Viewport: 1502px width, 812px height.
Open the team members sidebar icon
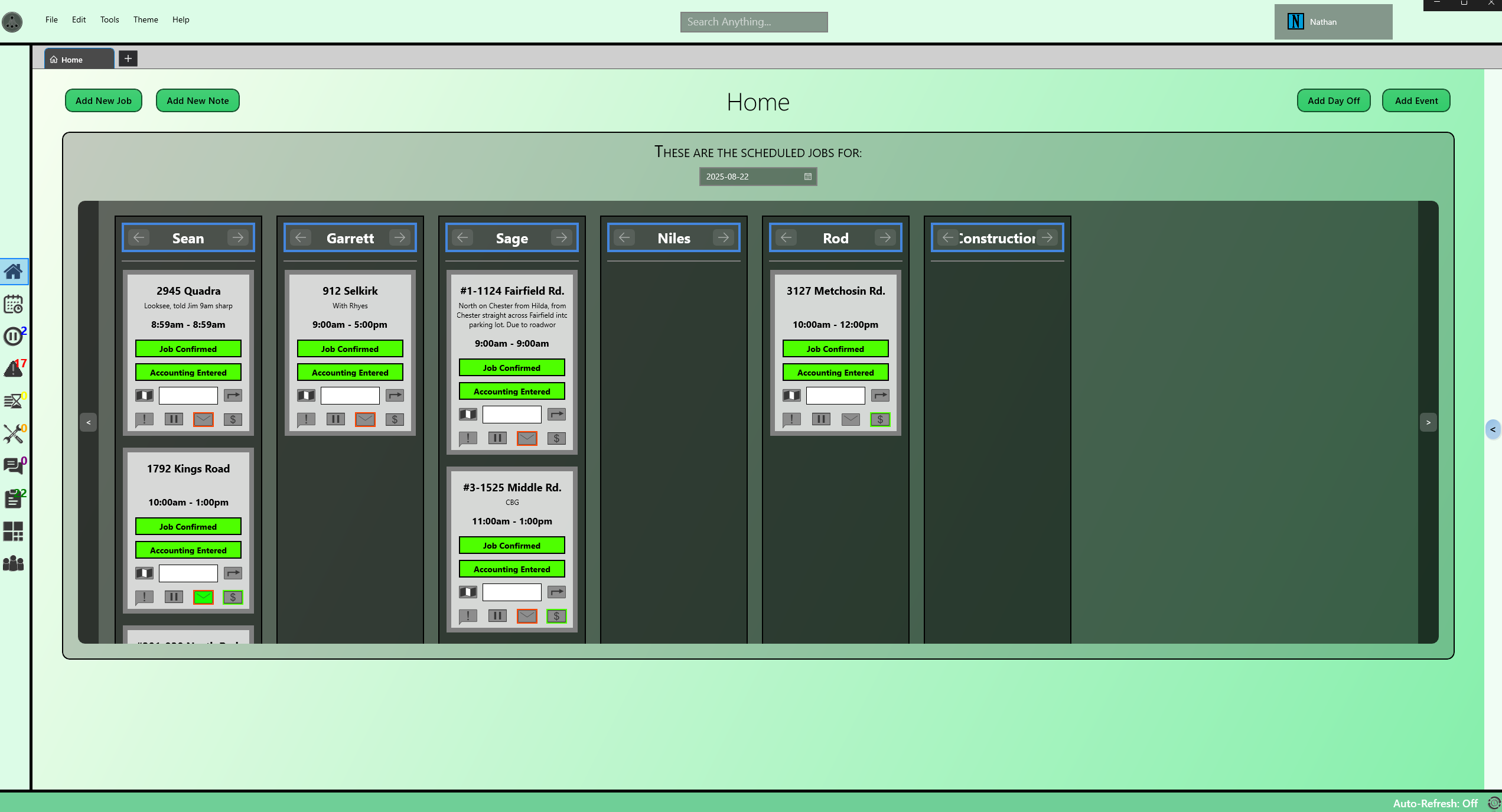[x=13, y=564]
